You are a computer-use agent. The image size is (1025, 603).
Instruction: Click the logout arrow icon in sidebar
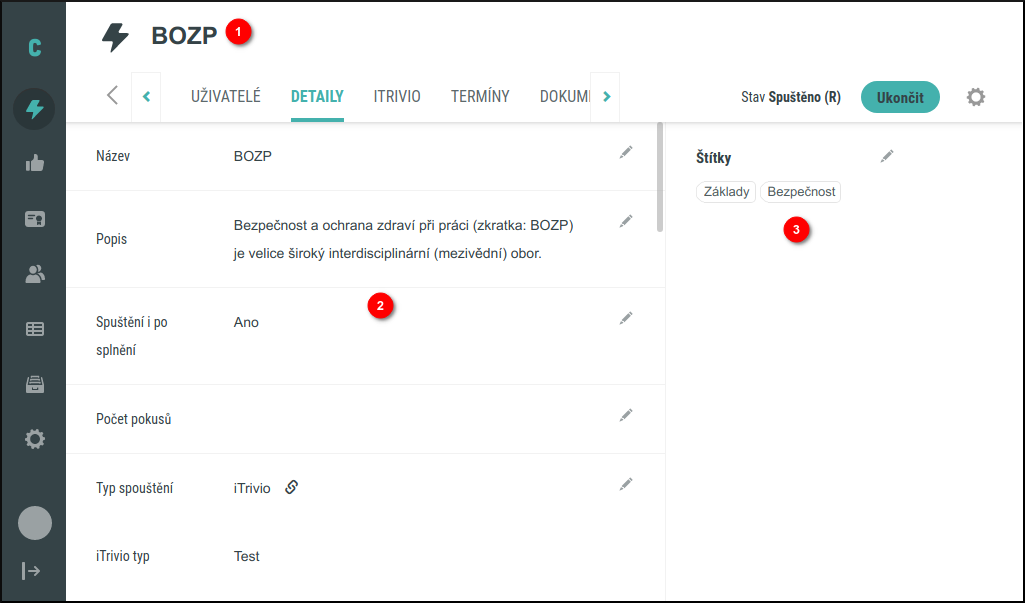point(32,571)
